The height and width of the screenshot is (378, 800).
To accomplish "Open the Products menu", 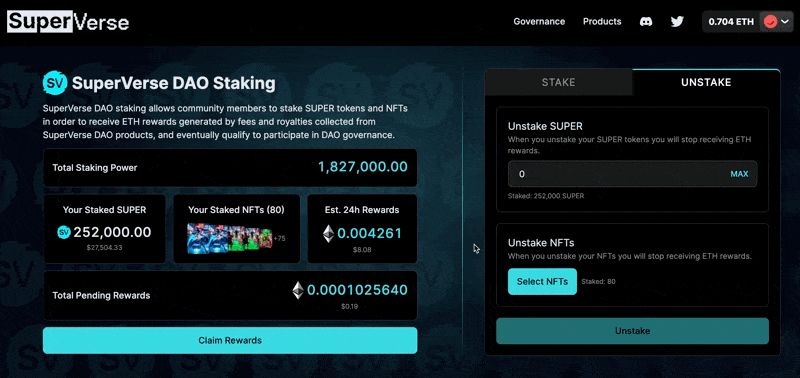I will point(602,21).
